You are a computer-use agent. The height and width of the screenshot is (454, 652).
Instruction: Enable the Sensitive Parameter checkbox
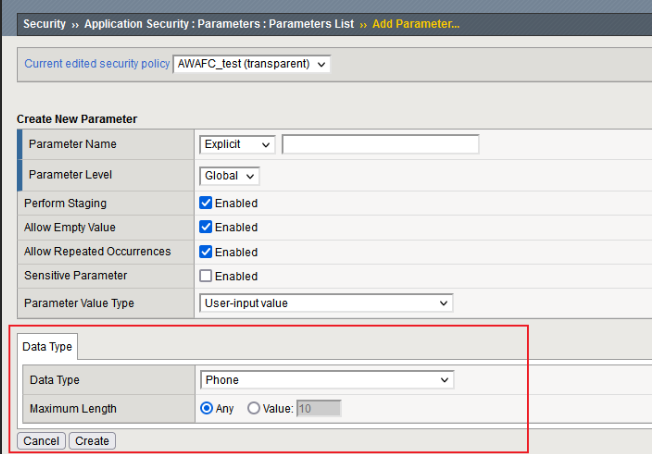click(x=206, y=276)
